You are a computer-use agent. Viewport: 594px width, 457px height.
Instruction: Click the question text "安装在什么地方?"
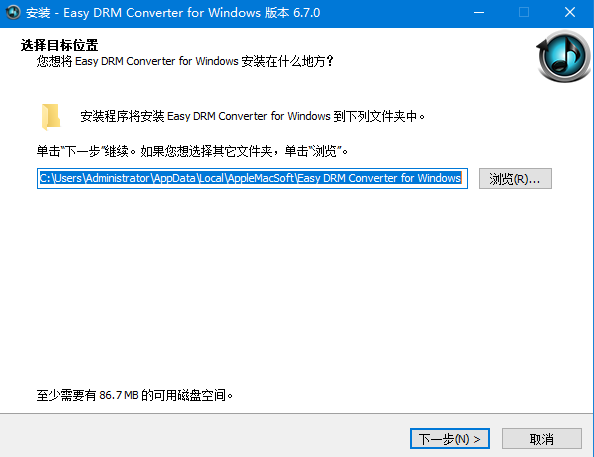288,61
